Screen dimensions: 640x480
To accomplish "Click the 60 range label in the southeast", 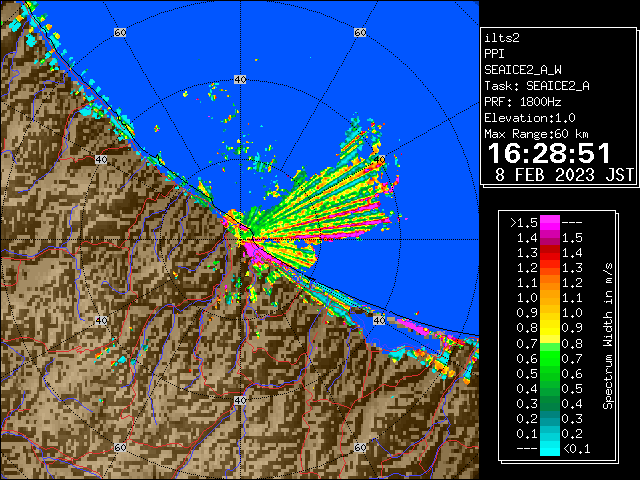I will (360, 447).
